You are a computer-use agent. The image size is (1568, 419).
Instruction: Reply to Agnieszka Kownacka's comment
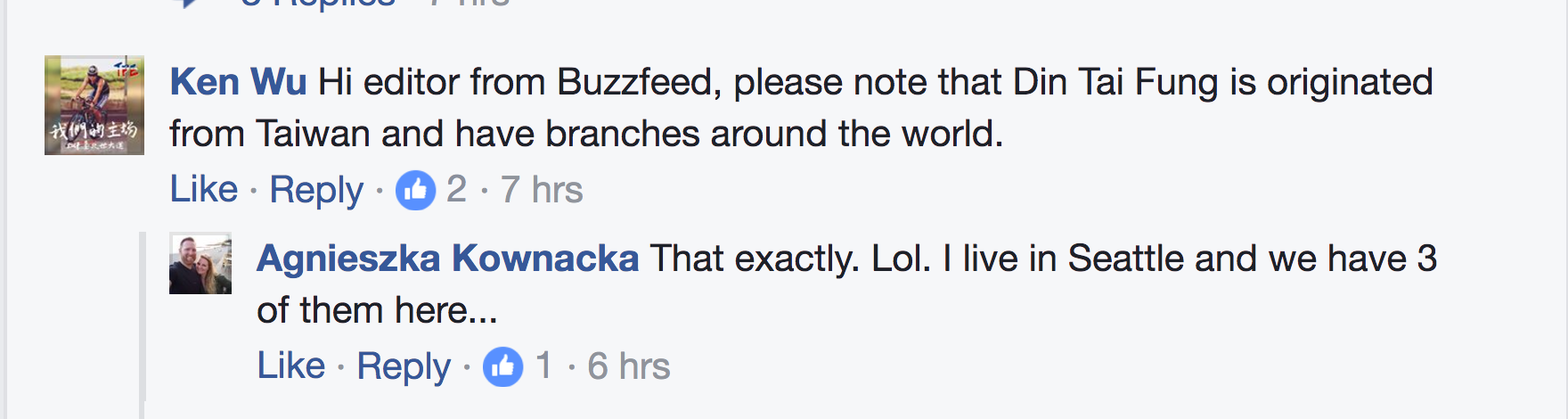(x=403, y=366)
